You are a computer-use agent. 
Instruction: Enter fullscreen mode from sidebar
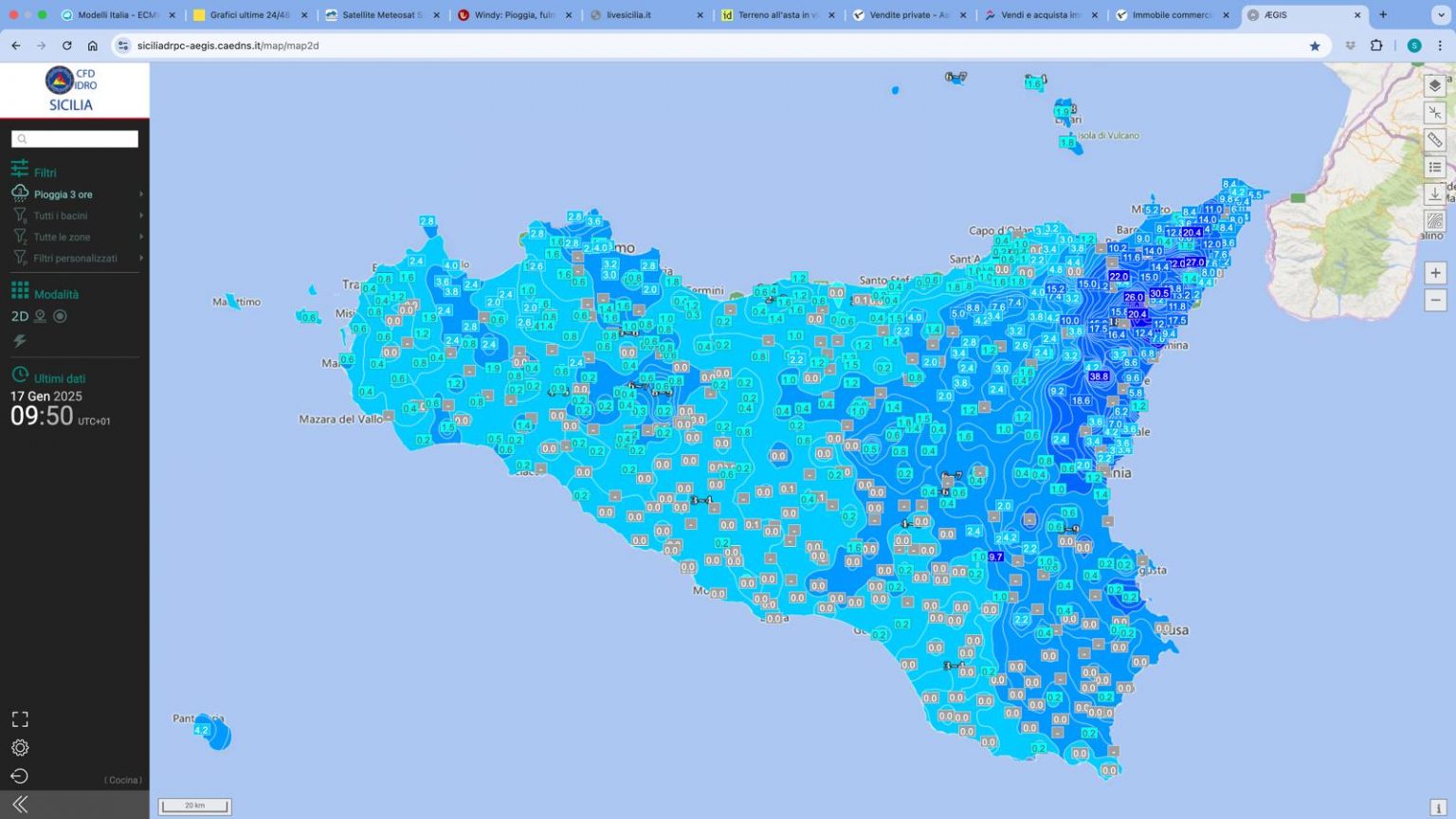(20, 719)
